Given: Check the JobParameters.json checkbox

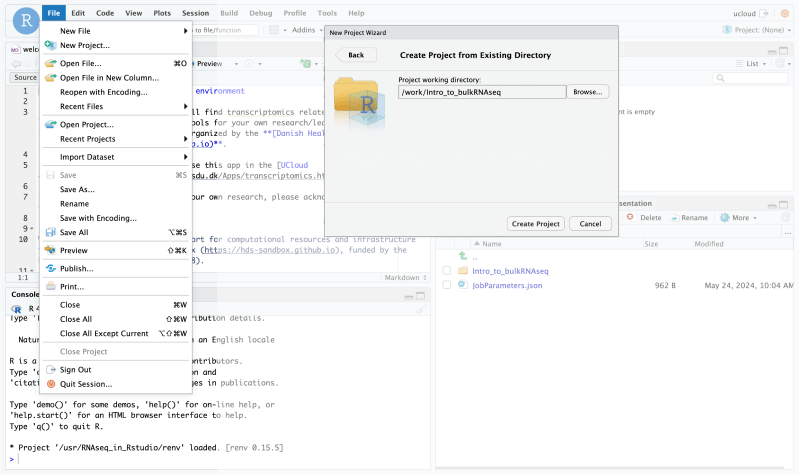Looking at the screenshot, I should pyautogui.click(x=446, y=285).
